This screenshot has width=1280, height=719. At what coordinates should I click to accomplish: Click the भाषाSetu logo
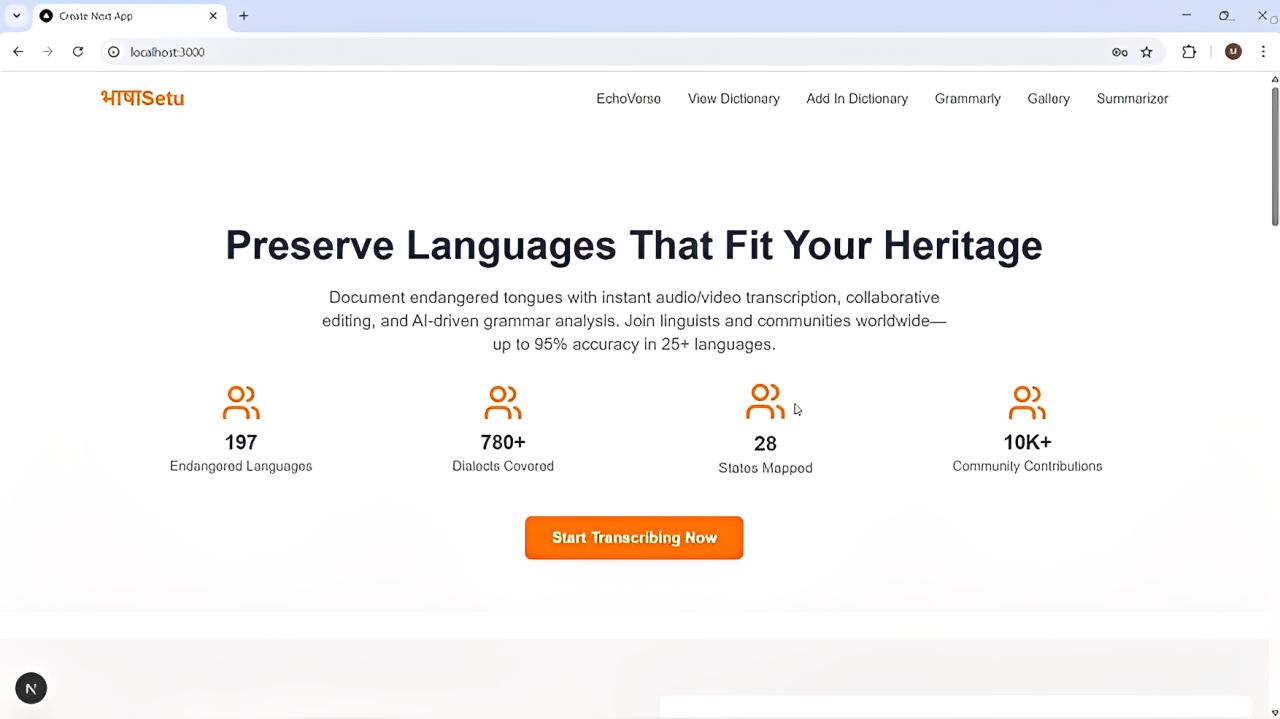(x=142, y=98)
